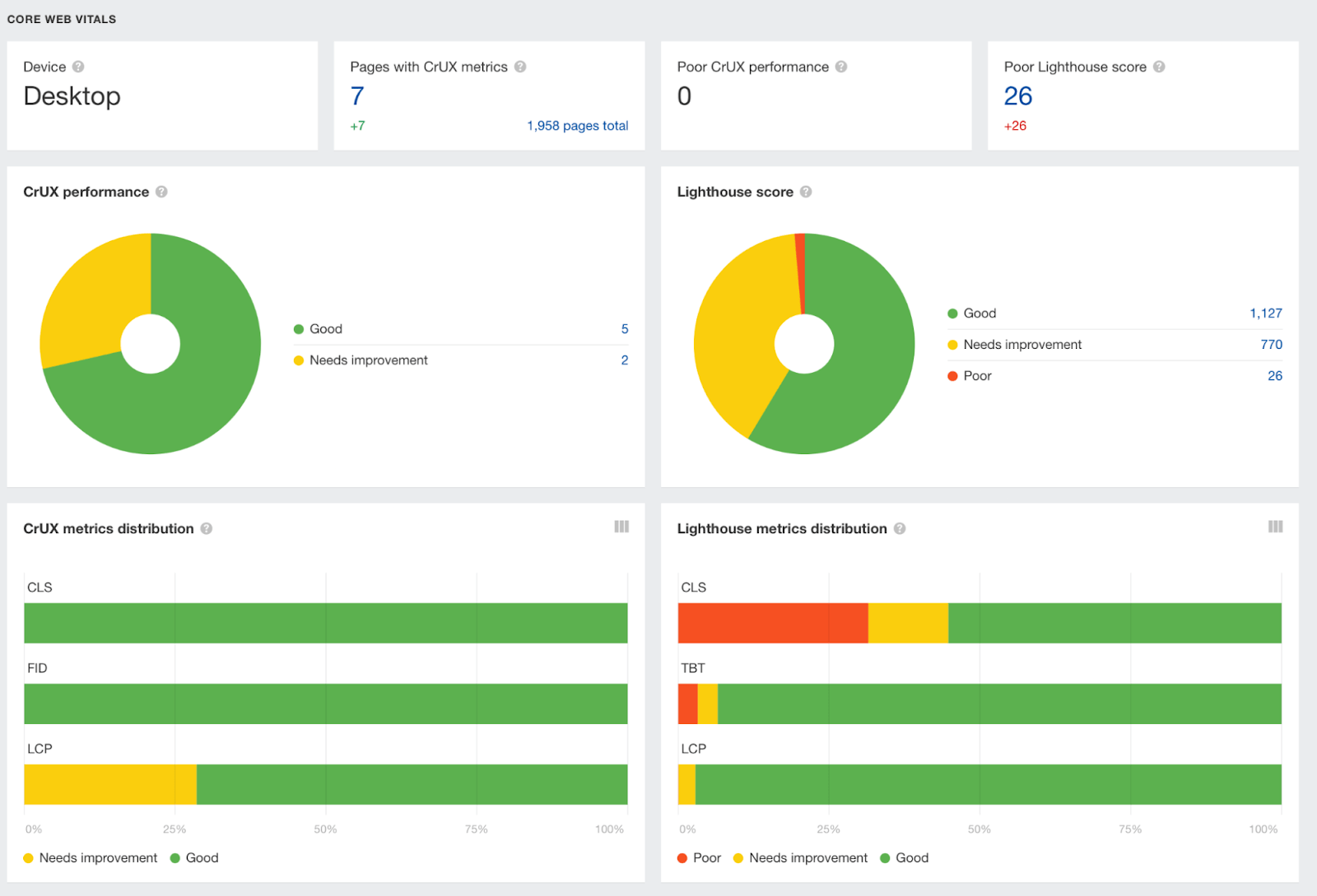The height and width of the screenshot is (896, 1317).
Task: Open the help tooltip beside Device
Action: click(x=78, y=67)
